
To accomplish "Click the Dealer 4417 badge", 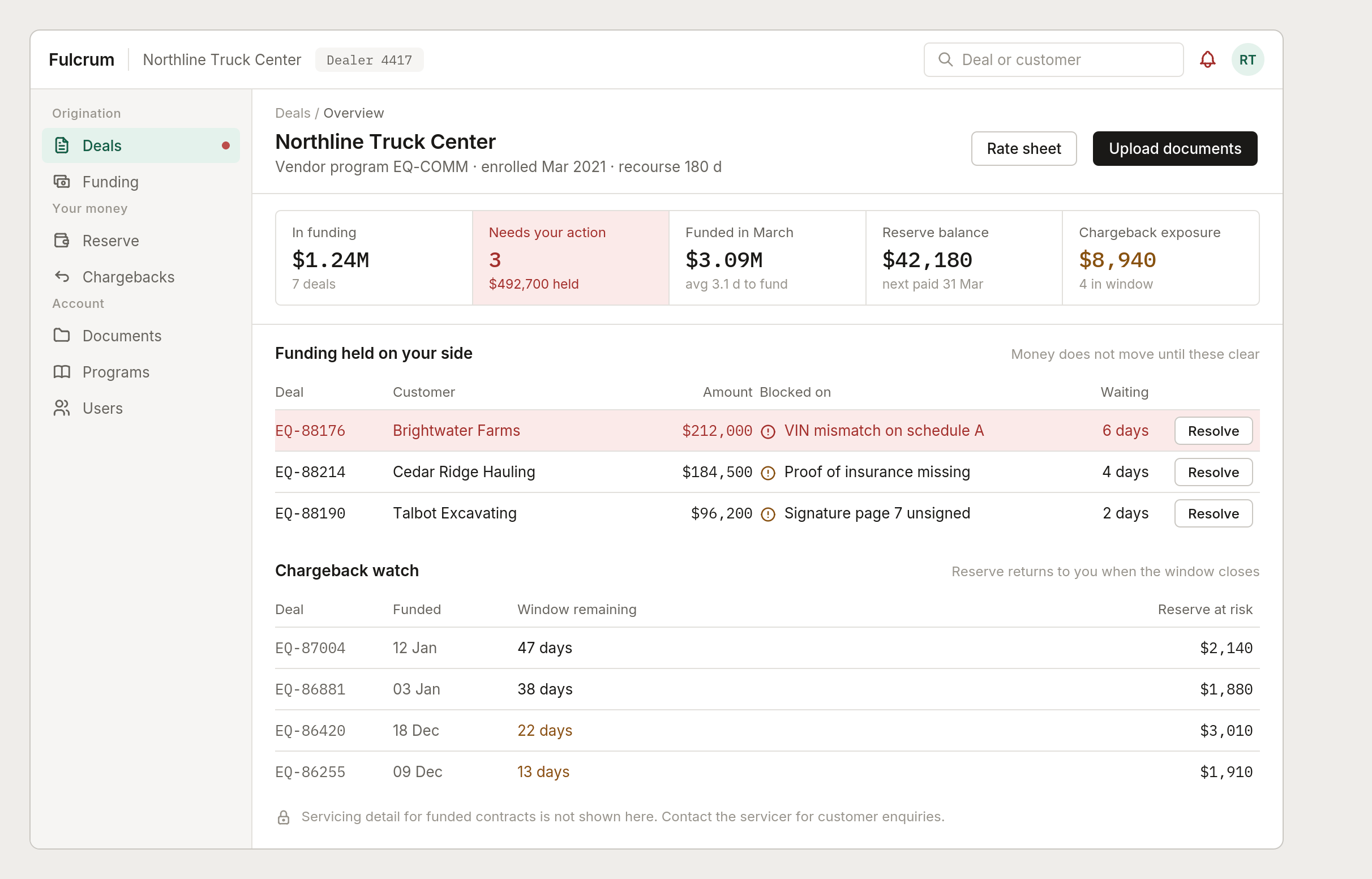I will tap(369, 60).
